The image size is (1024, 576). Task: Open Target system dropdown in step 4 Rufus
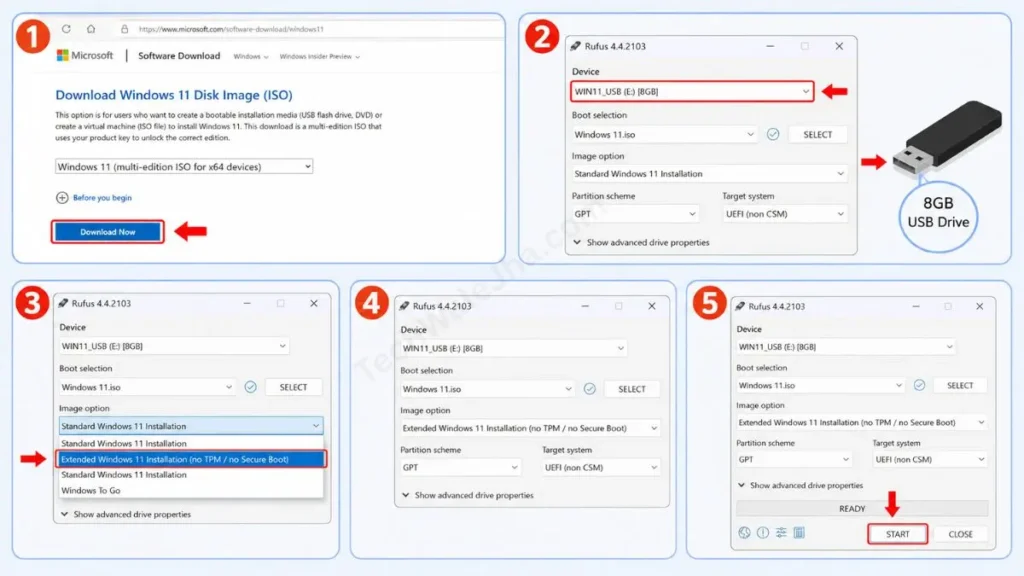click(x=601, y=467)
